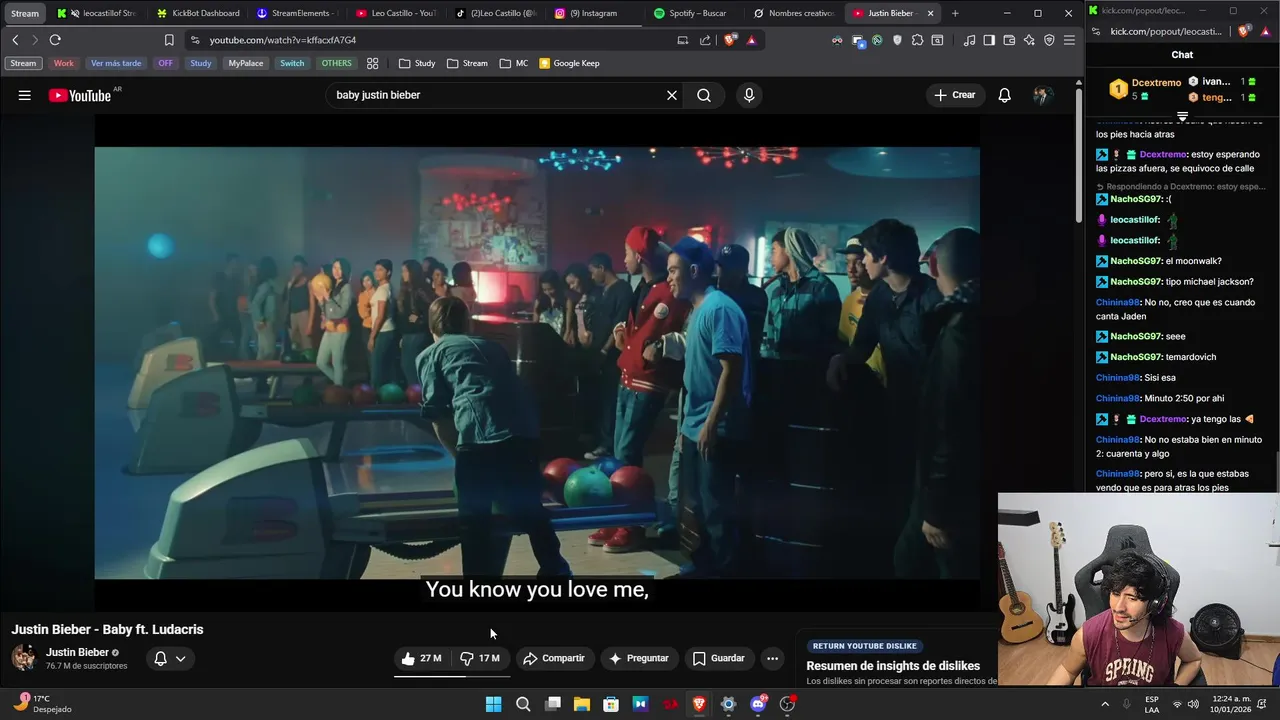
Task: Open the YouTube notifications bell
Action: 1004,95
